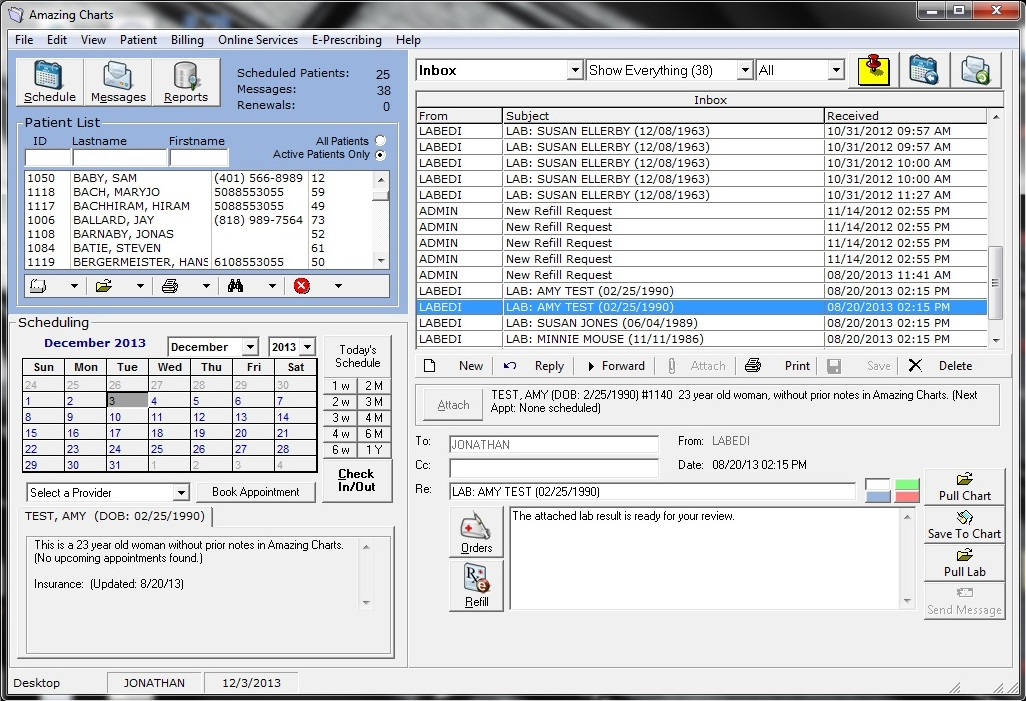1026x701 pixels.
Task: Select the Active Patients Only radio button
Action: point(380,155)
